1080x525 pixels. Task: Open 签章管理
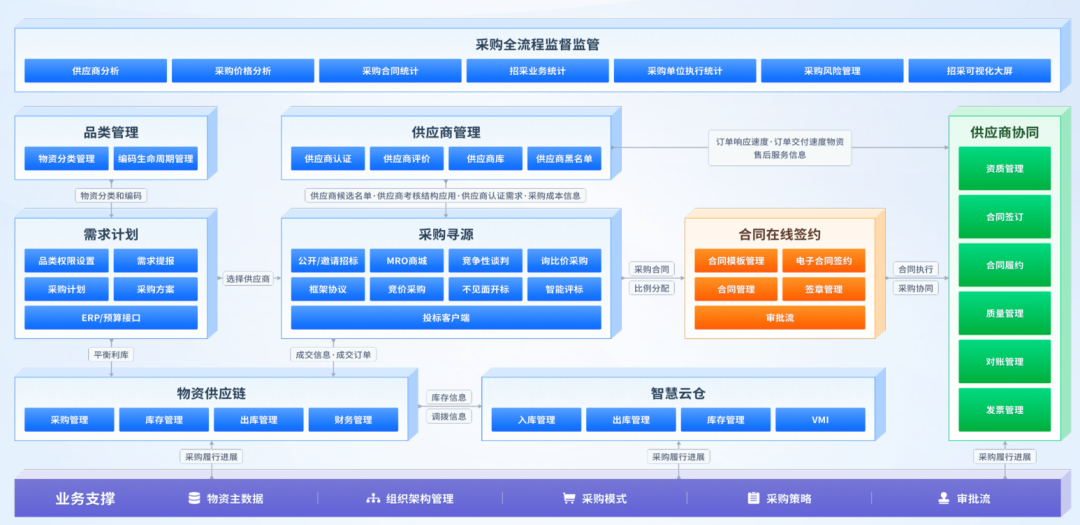pyautogui.click(x=824, y=289)
